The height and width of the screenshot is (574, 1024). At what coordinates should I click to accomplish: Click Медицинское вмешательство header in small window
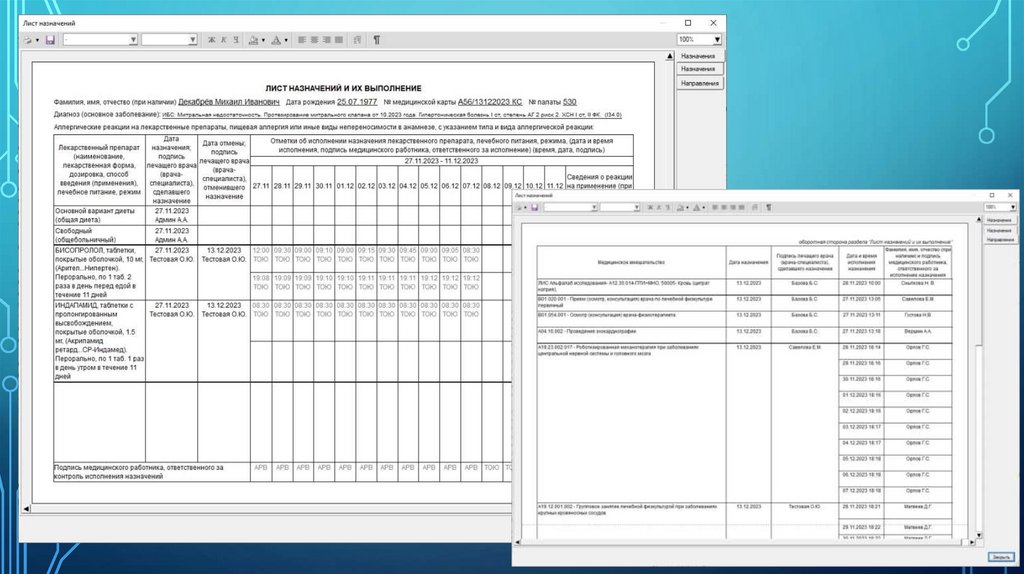631,263
